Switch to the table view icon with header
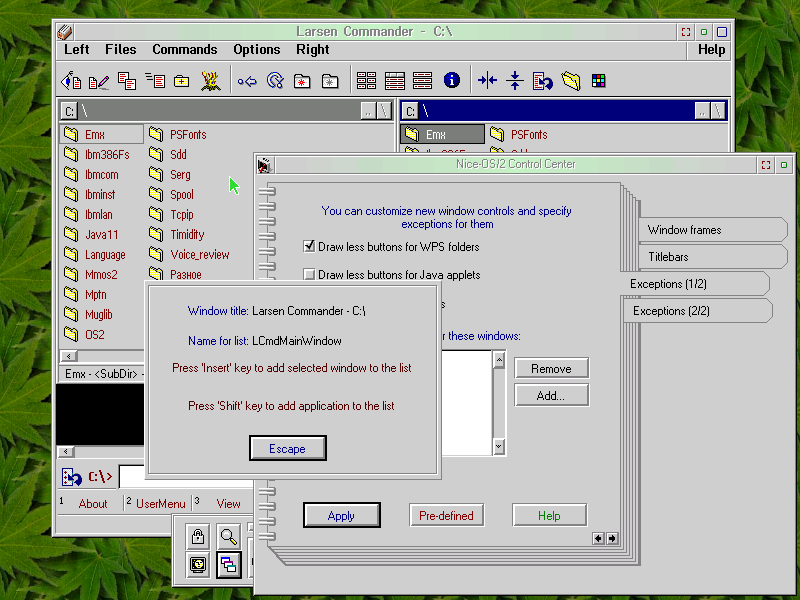800x600 pixels. click(x=394, y=81)
